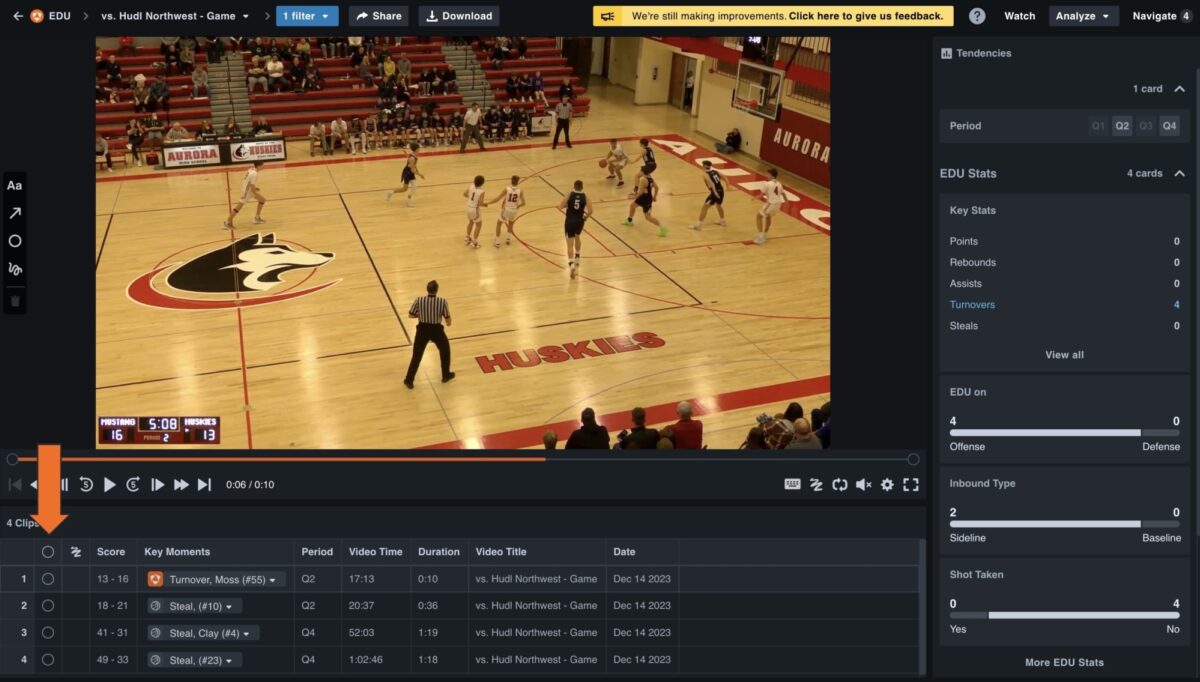The image size is (1200, 682).
Task: Pick the freehand drawing tool
Action: coord(14,268)
